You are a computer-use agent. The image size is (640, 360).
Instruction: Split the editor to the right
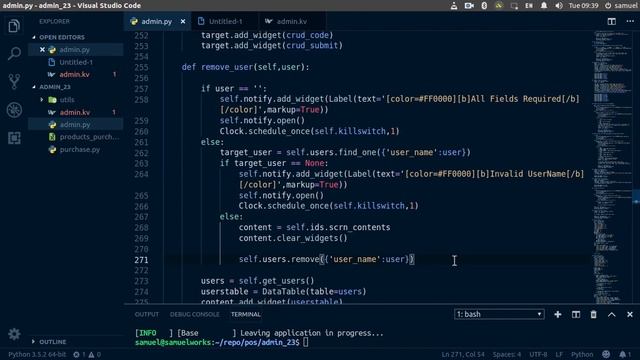pyautogui.click(x=611, y=21)
